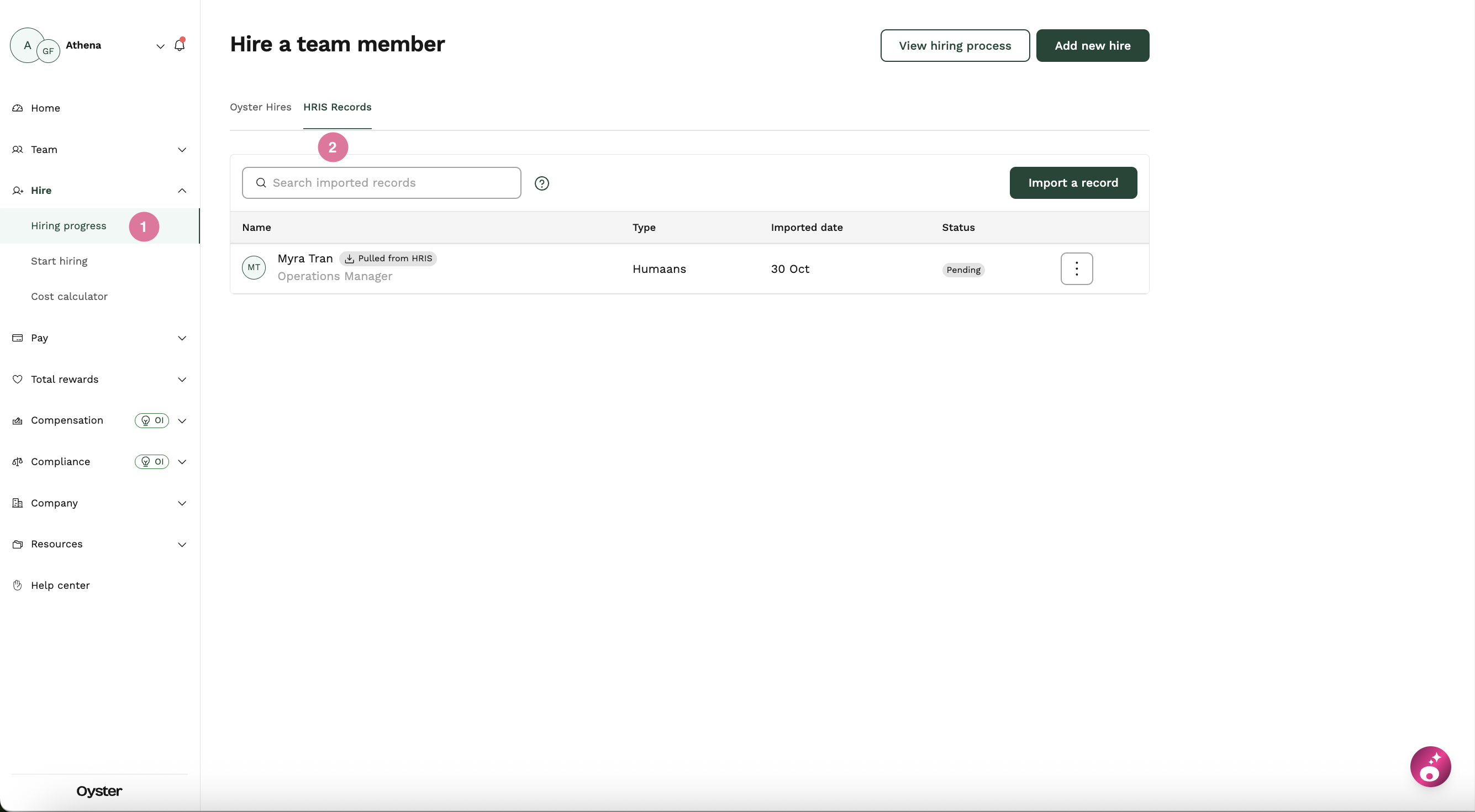Click View hiring process button
The image size is (1475, 812).
(x=955, y=45)
